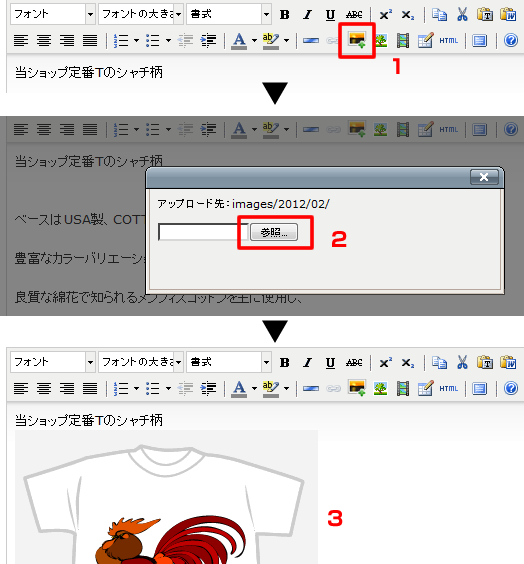Center align text in the bottom editor toolbar
The width and height of the screenshot is (524, 564).
(44, 388)
